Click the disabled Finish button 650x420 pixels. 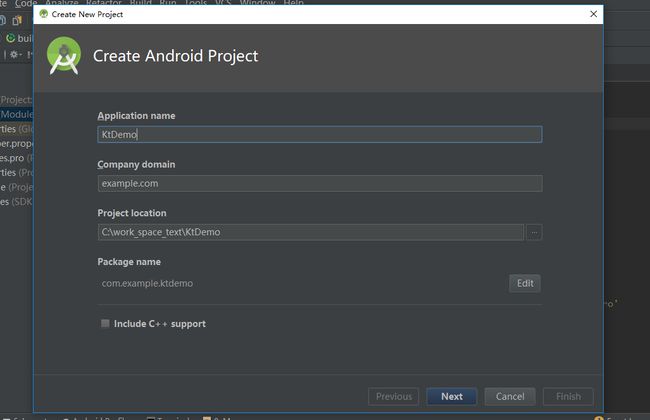click(568, 396)
